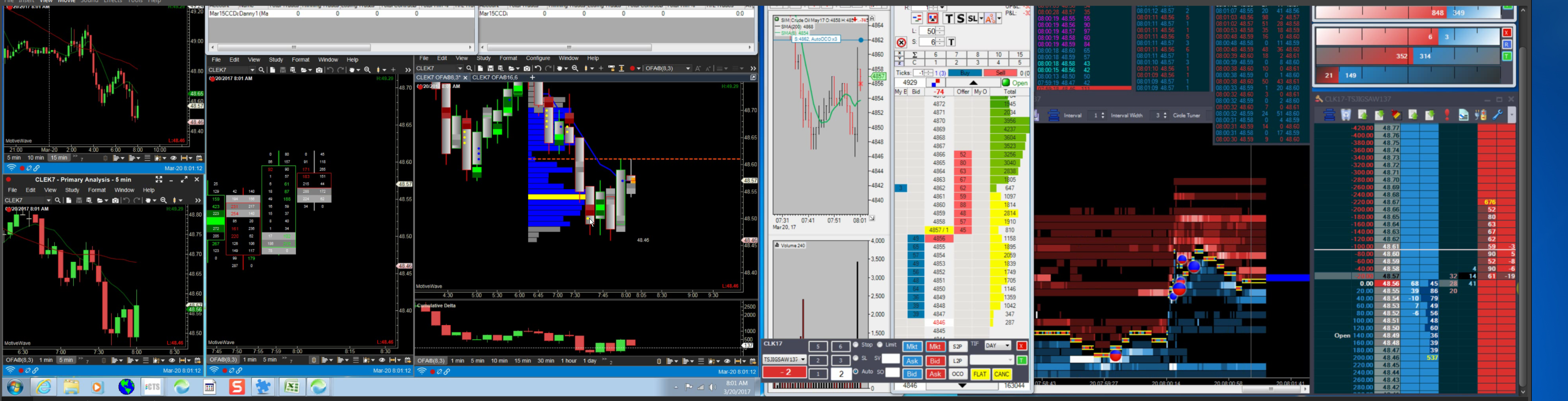Viewport: 1568px width, 401px height.
Task: Click the red Sell button in the DOM
Action: [1000, 73]
